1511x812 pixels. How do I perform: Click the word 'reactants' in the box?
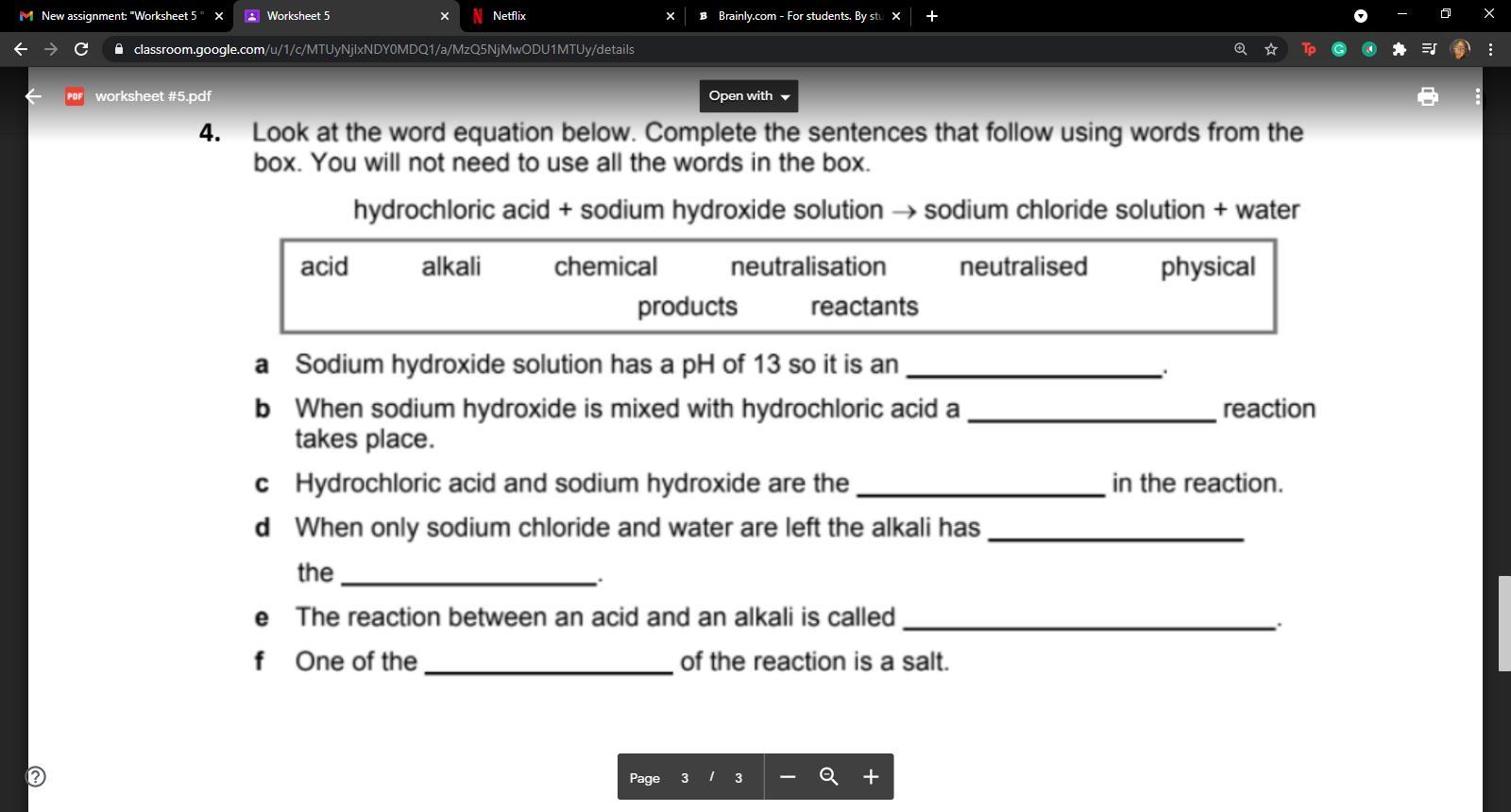point(864,307)
